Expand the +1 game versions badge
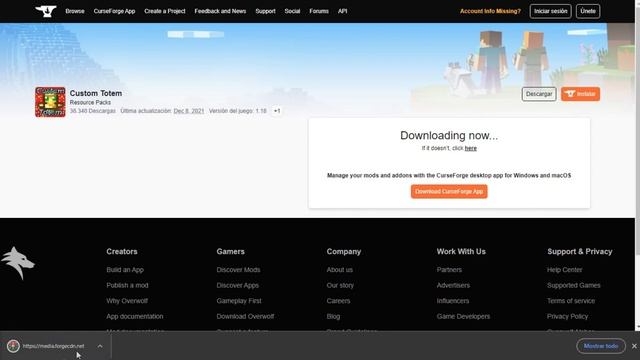 pos(277,111)
